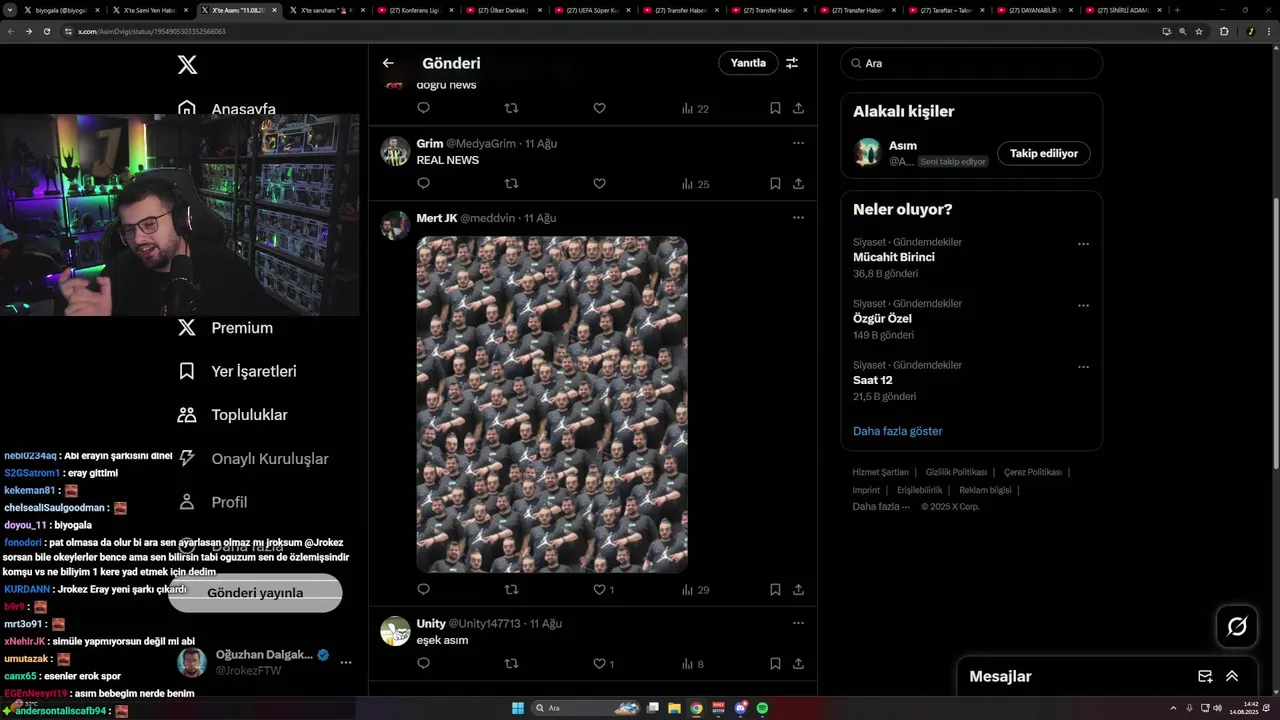Open more options on Mert JK's post
Image resolution: width=1280 pixels, height=720 pixels.
tap(798, 217)
